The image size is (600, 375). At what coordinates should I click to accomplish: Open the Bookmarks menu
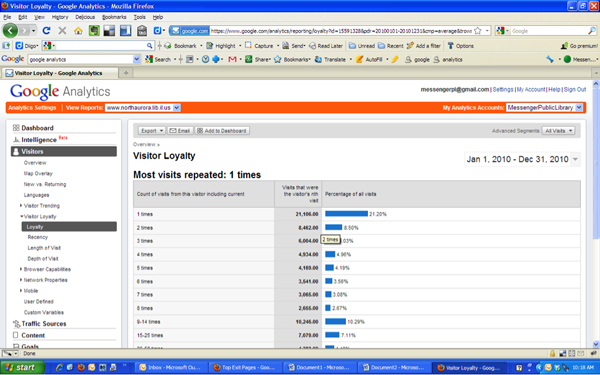(114, 17)
